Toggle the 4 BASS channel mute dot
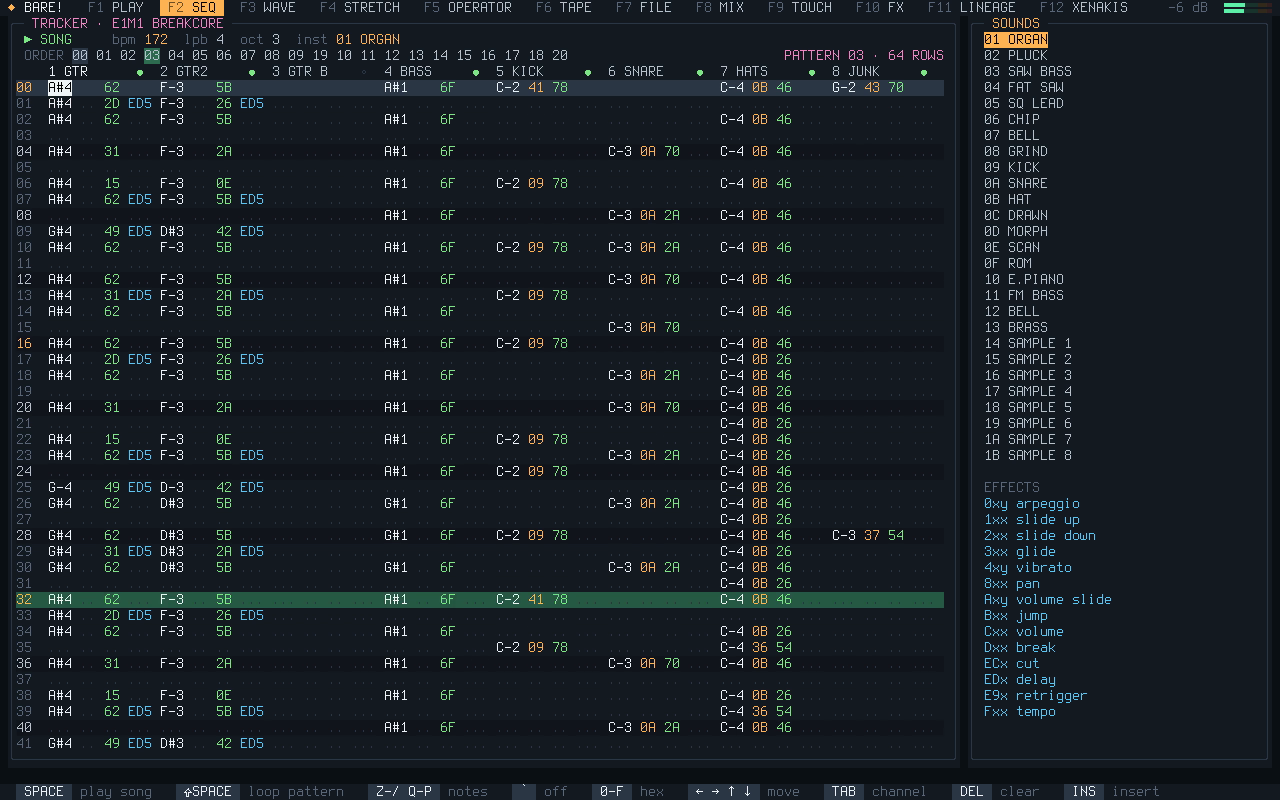This screenshot has width=1280, height=800. point(476,72)
